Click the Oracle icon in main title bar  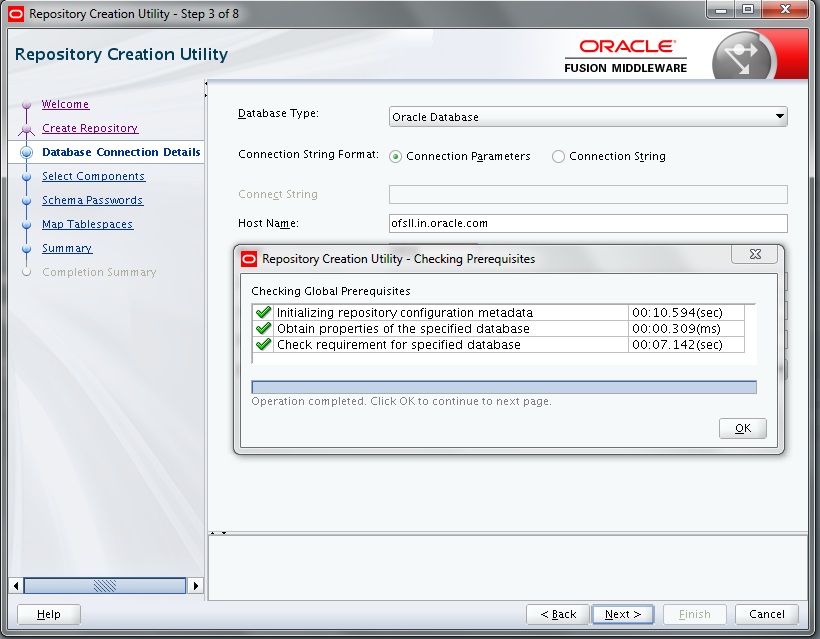[x=16, y=14]
